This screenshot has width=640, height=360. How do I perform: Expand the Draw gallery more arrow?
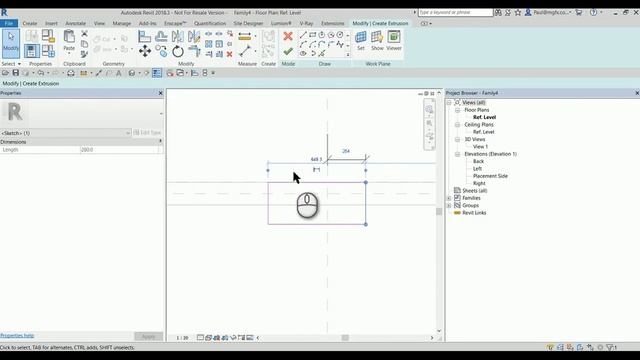(x=348, y=55)
